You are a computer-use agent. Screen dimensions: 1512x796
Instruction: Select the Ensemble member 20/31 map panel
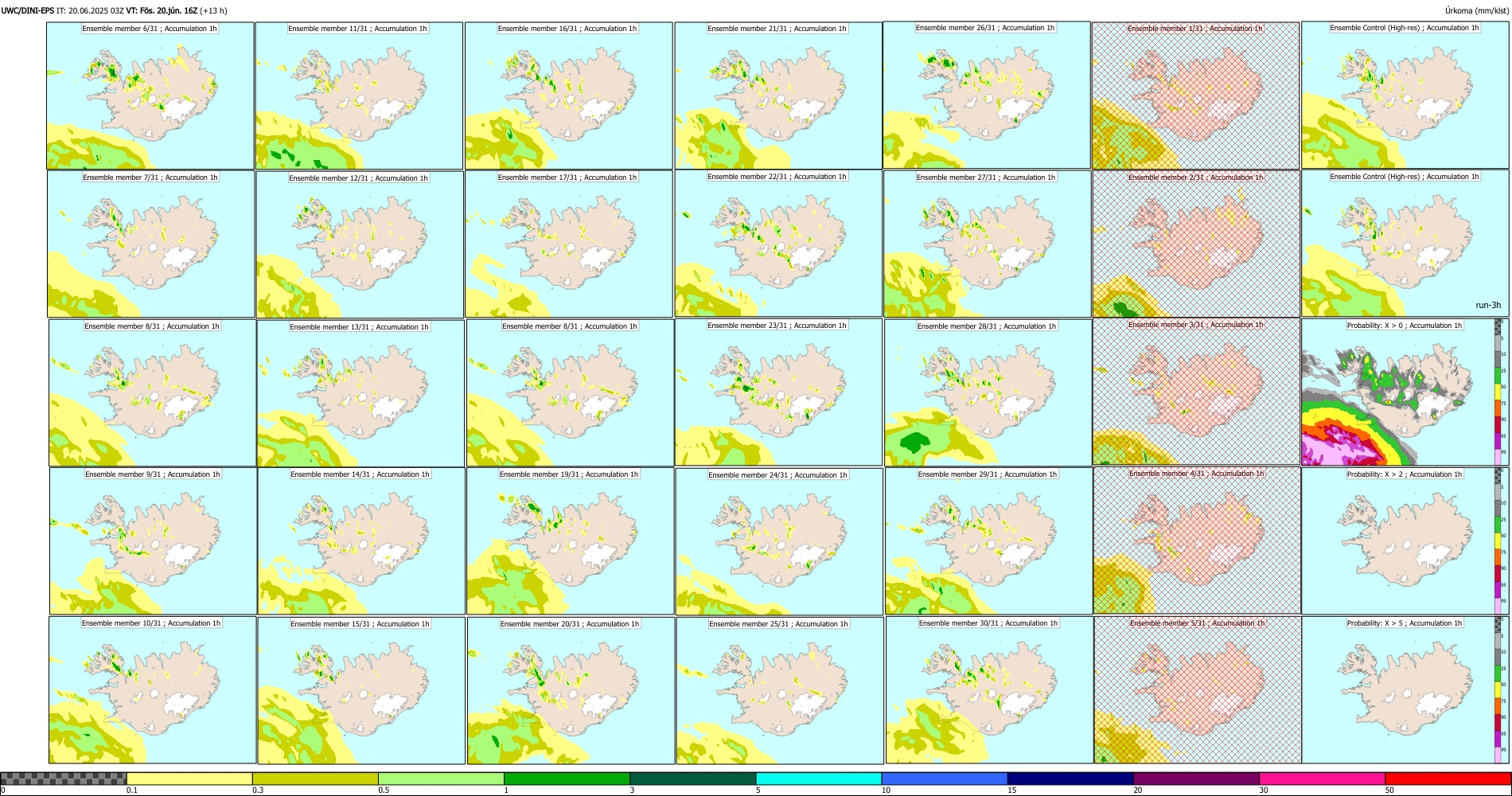coord(571,690)
